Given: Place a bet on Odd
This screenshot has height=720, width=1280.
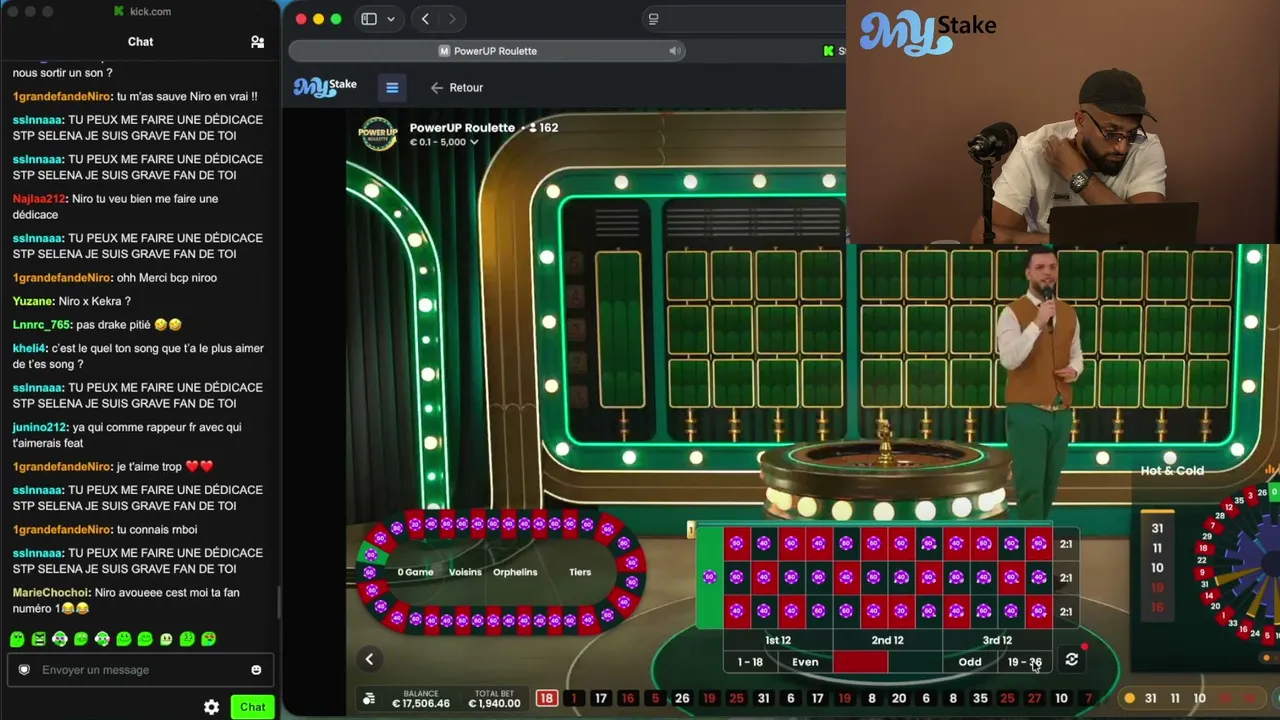Looking at the screenshot, I should pyautogui.click(x=970, y=662).
